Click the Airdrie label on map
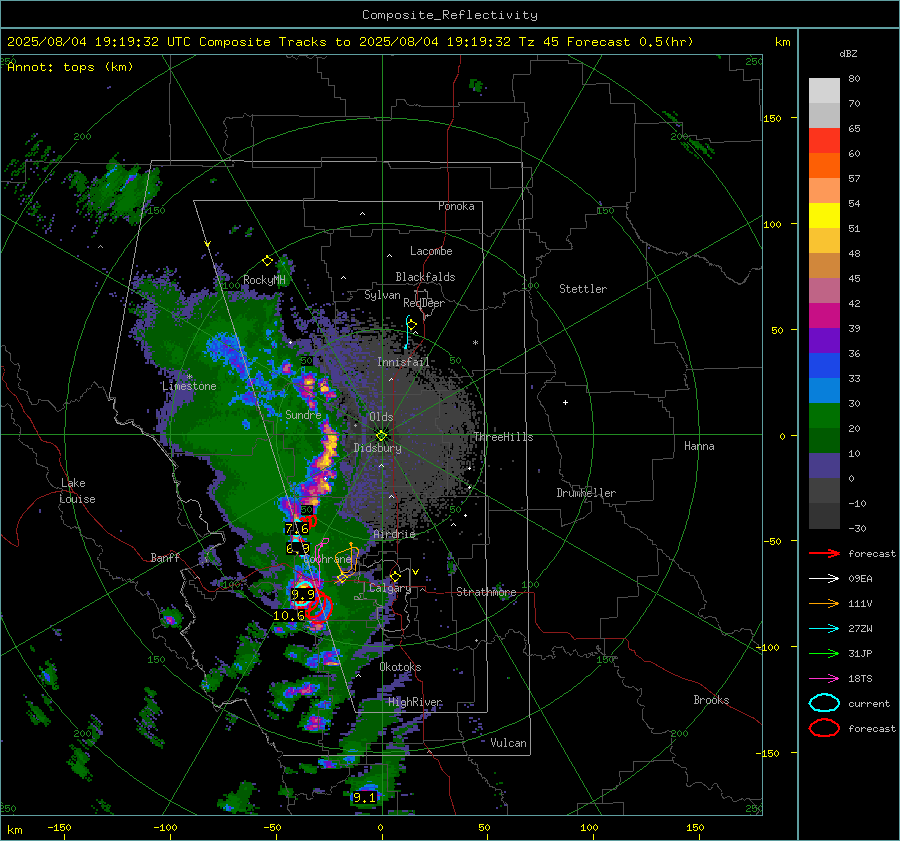The image size is (900, 841). [394, 534]
